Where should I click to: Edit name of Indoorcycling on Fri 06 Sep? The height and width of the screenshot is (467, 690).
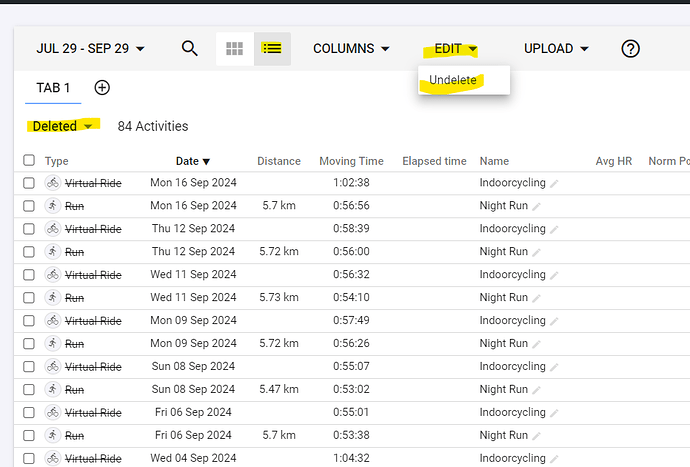(x=554, y=413)
